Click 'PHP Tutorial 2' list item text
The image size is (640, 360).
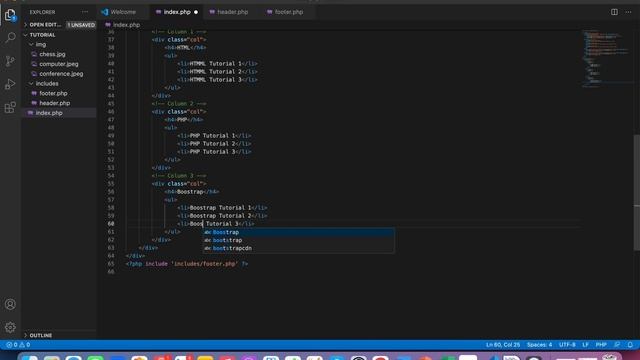click(x=213, y=144)
